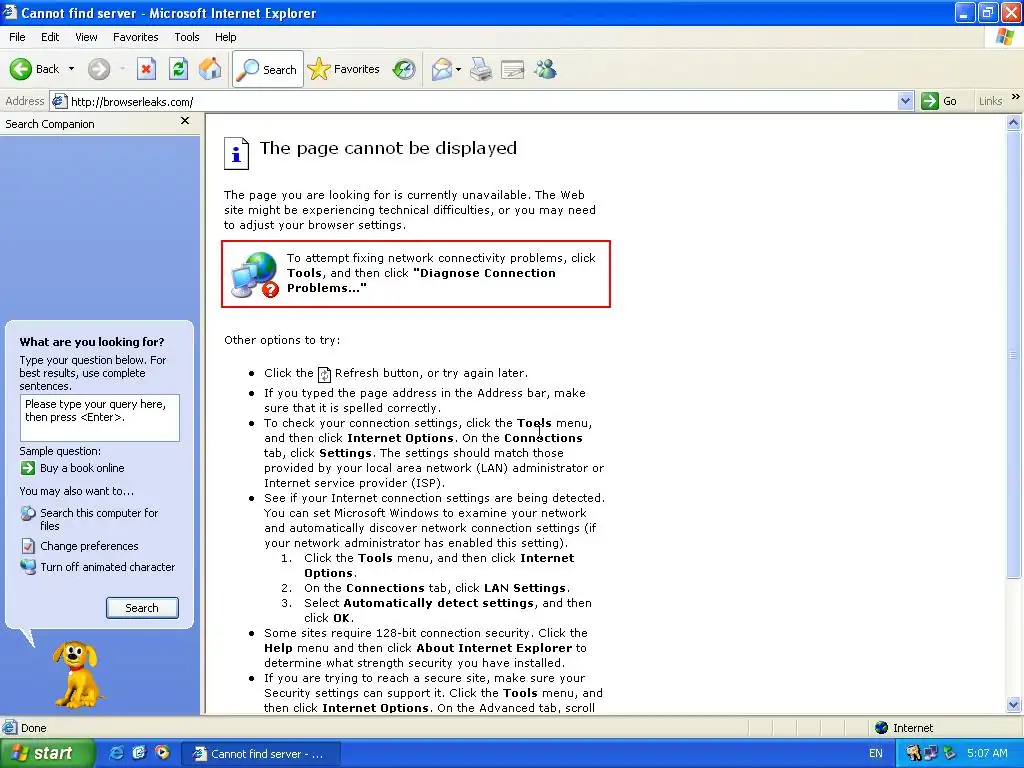Go back using the Back arrow button
The width and height of the screenshot is (1024, 768).
(34, 69)
